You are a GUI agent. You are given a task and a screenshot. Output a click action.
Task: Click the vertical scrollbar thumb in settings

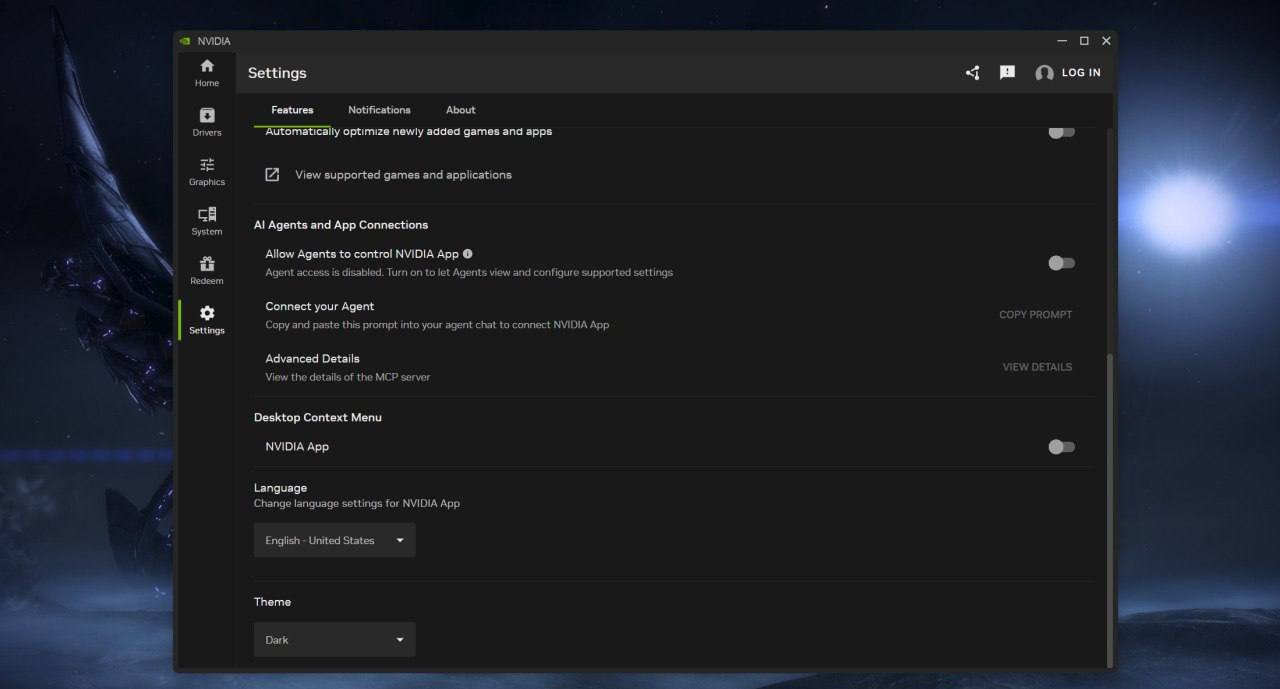click(1110, 511)
